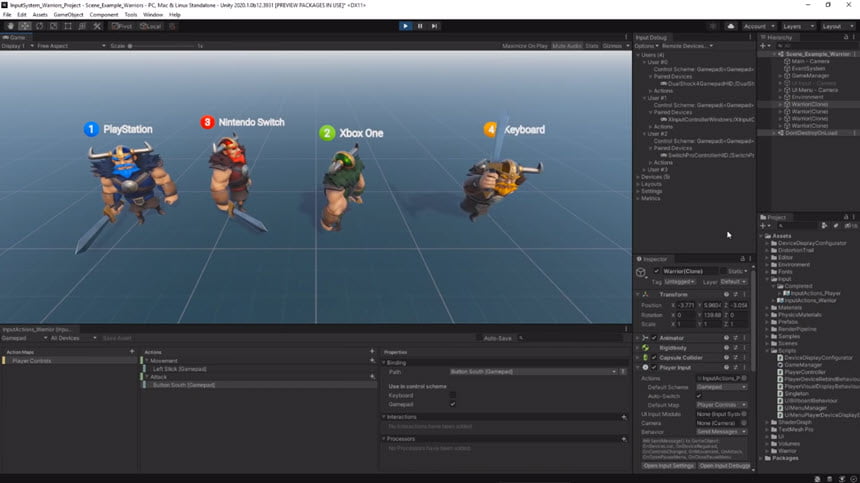Click Open Input Debugger button
This screenshot has height=483, width=860.
point(725,466)
